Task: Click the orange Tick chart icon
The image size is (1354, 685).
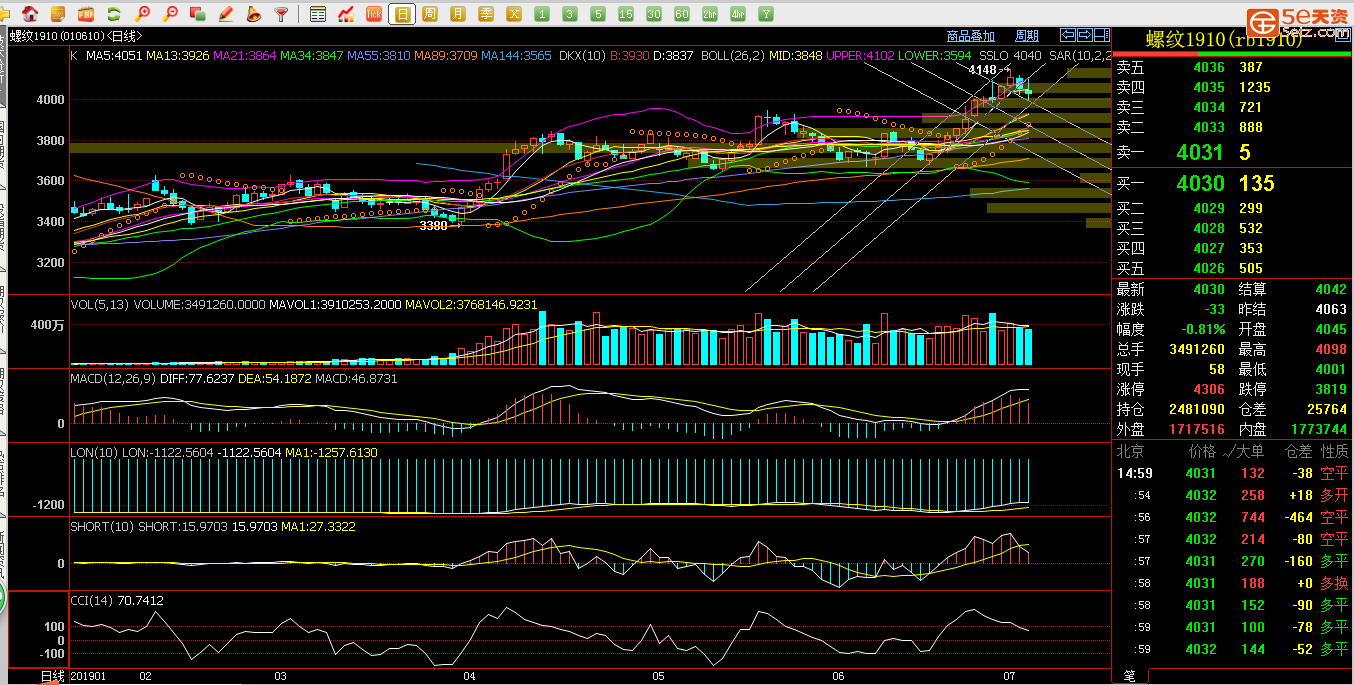Action: (374, 14)
